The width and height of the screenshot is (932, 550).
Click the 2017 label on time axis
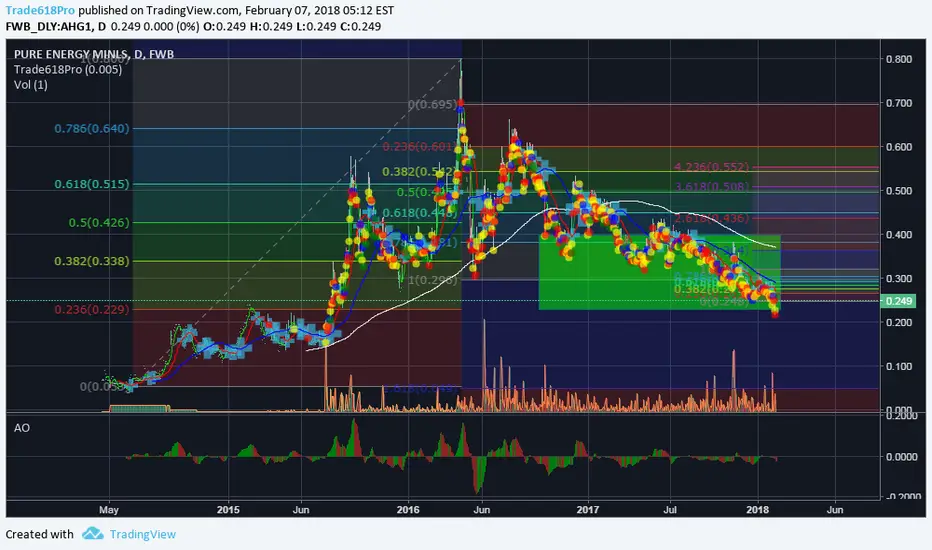(x=587, y=510)
